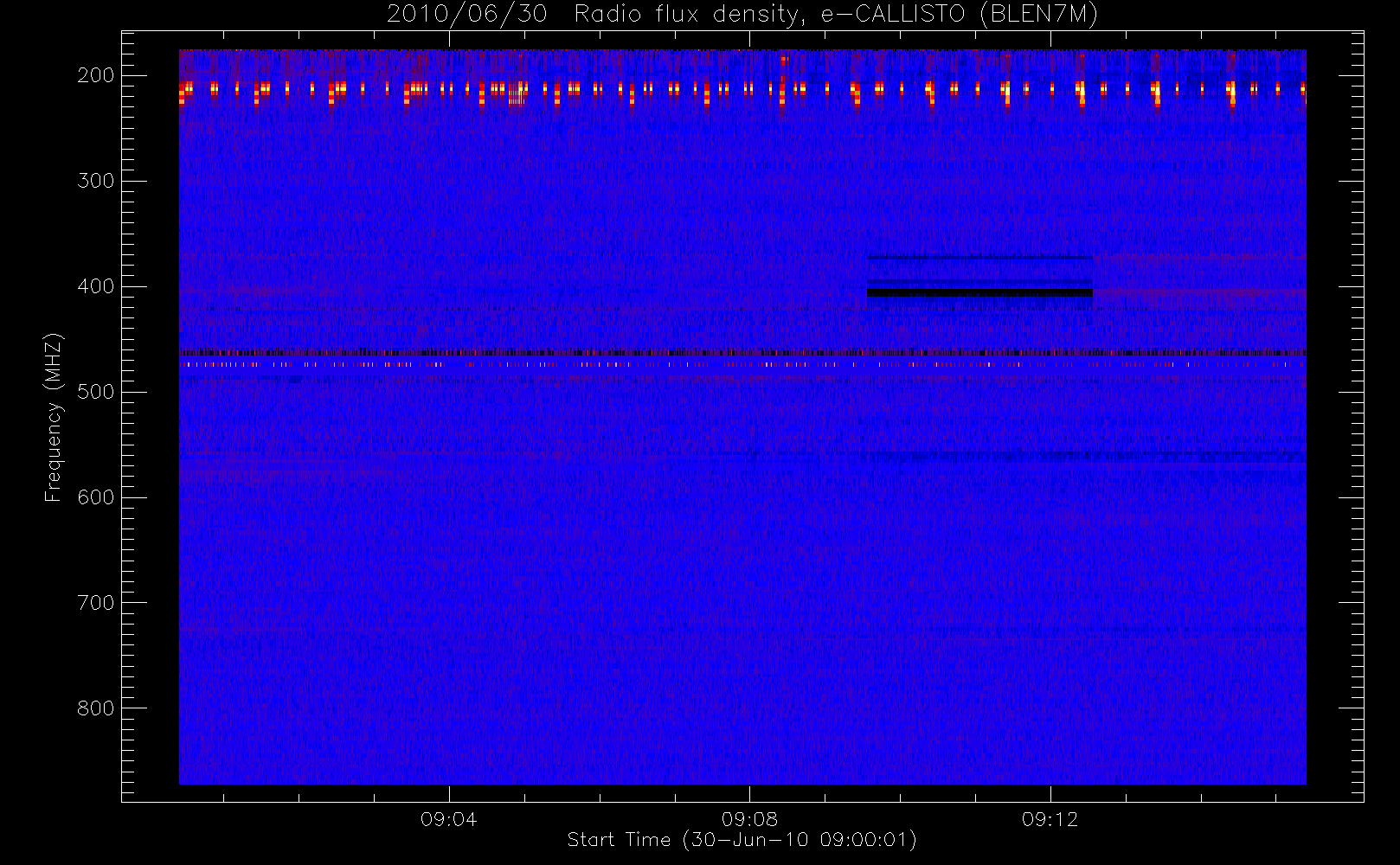1400x865 pixels.
Task: Select the 700 frequency tick label
Action: (x=96, y=603)
